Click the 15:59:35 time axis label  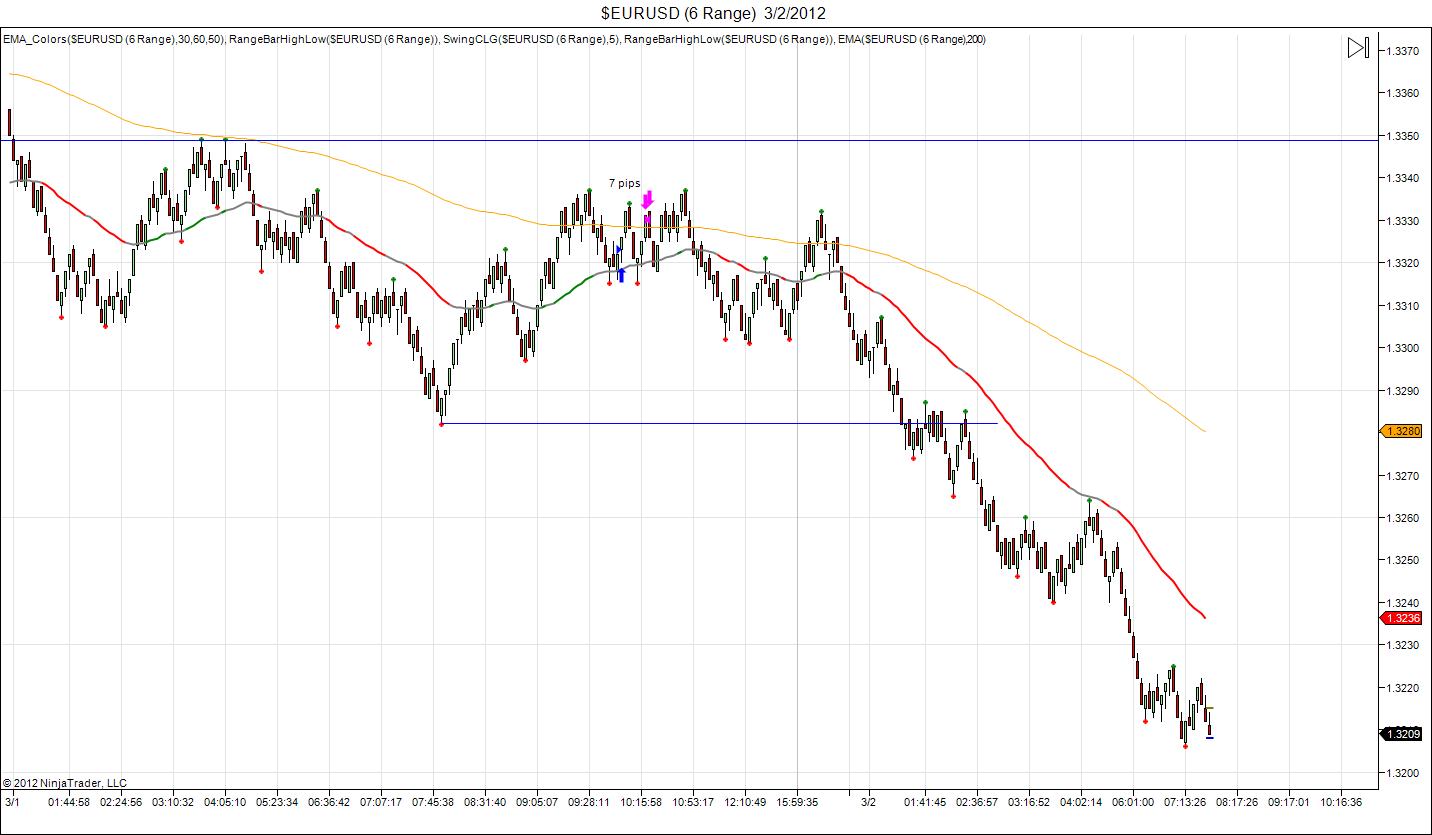[797, 802]
